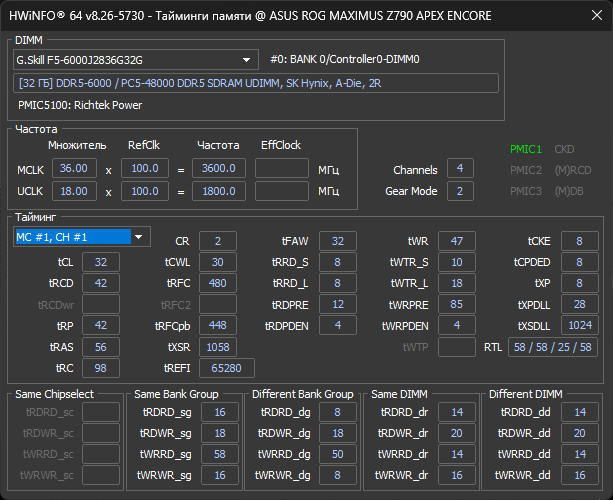This screenshot has width=613, height=500.
Task: Click the tRRD_L value field
Action: (338, 283)
